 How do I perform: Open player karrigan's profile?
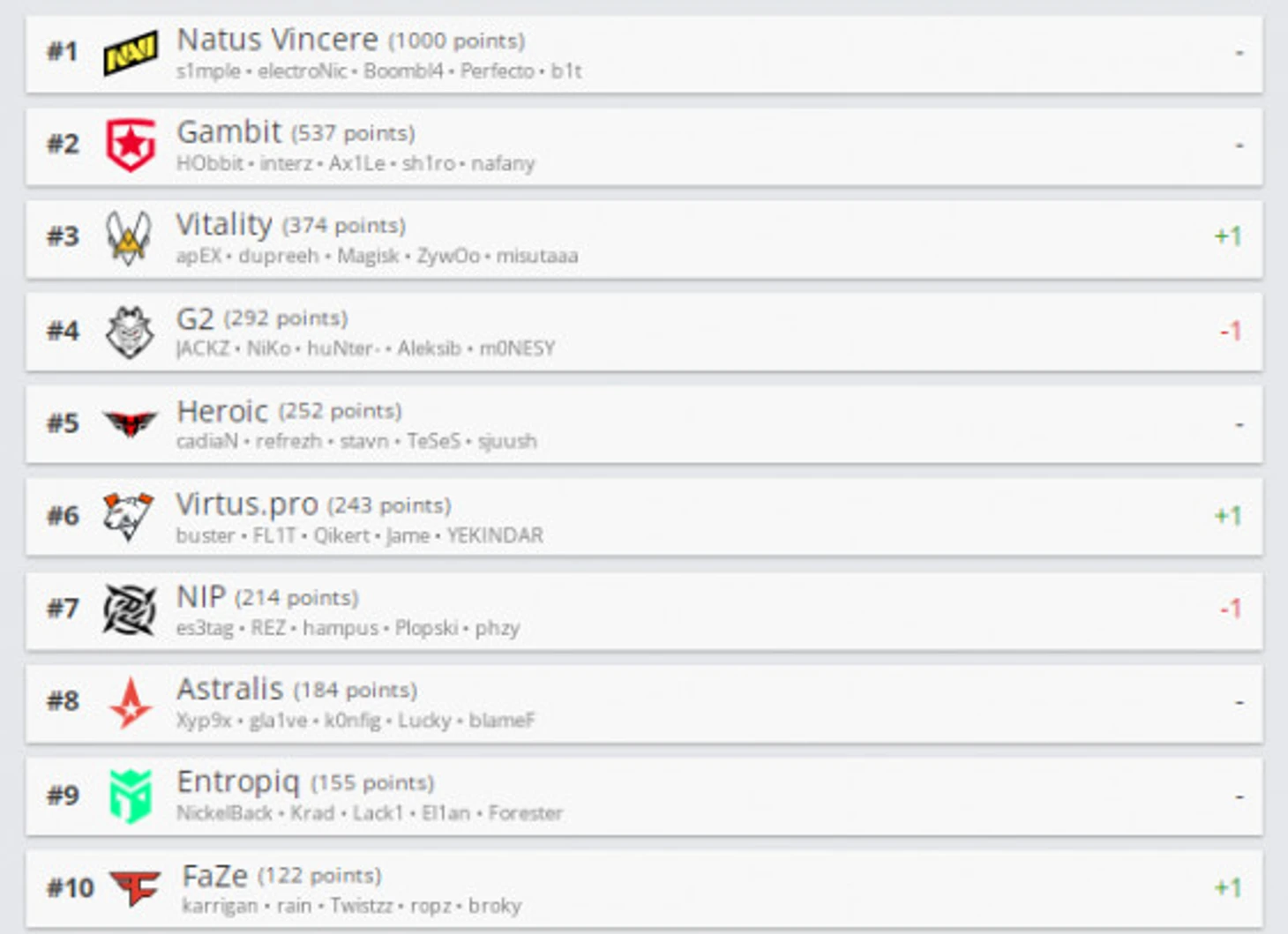click(220, 906)
